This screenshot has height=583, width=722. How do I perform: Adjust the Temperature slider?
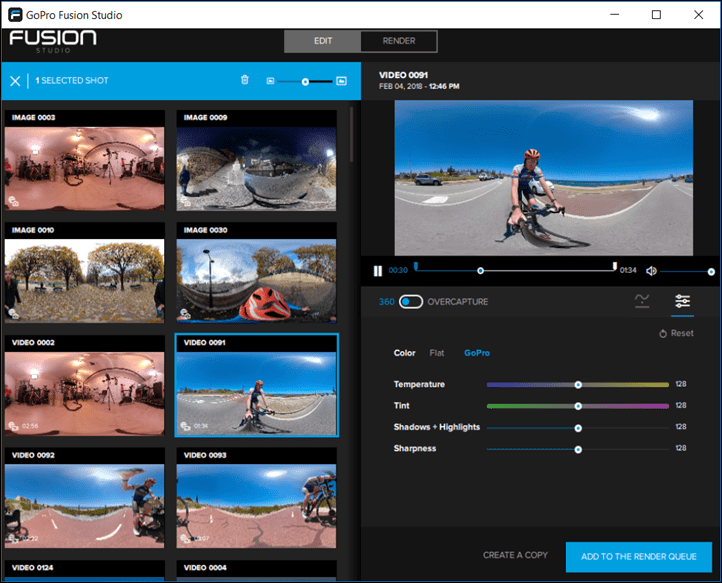(578, 385)
